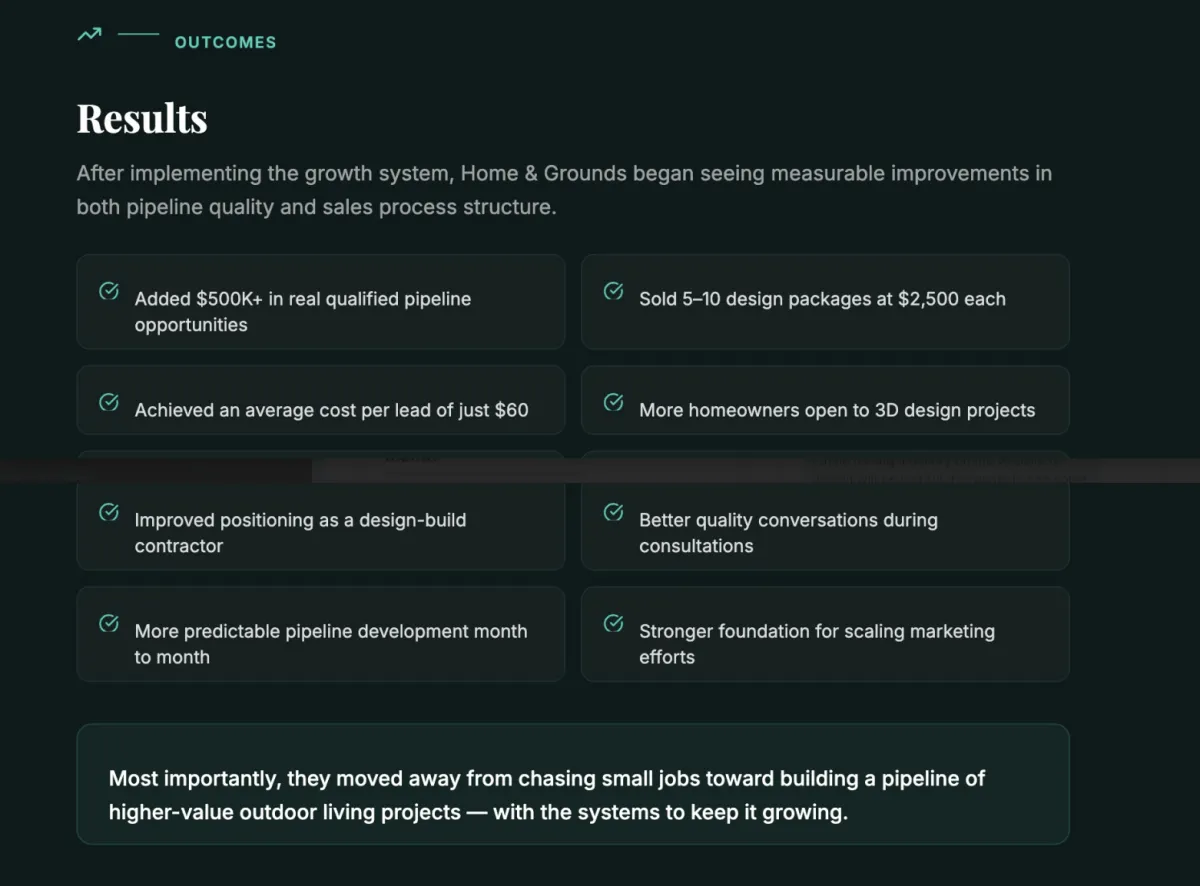Click the Results heading
Viewport: 1200px width, 886px height.
click(x=142, y=118)
